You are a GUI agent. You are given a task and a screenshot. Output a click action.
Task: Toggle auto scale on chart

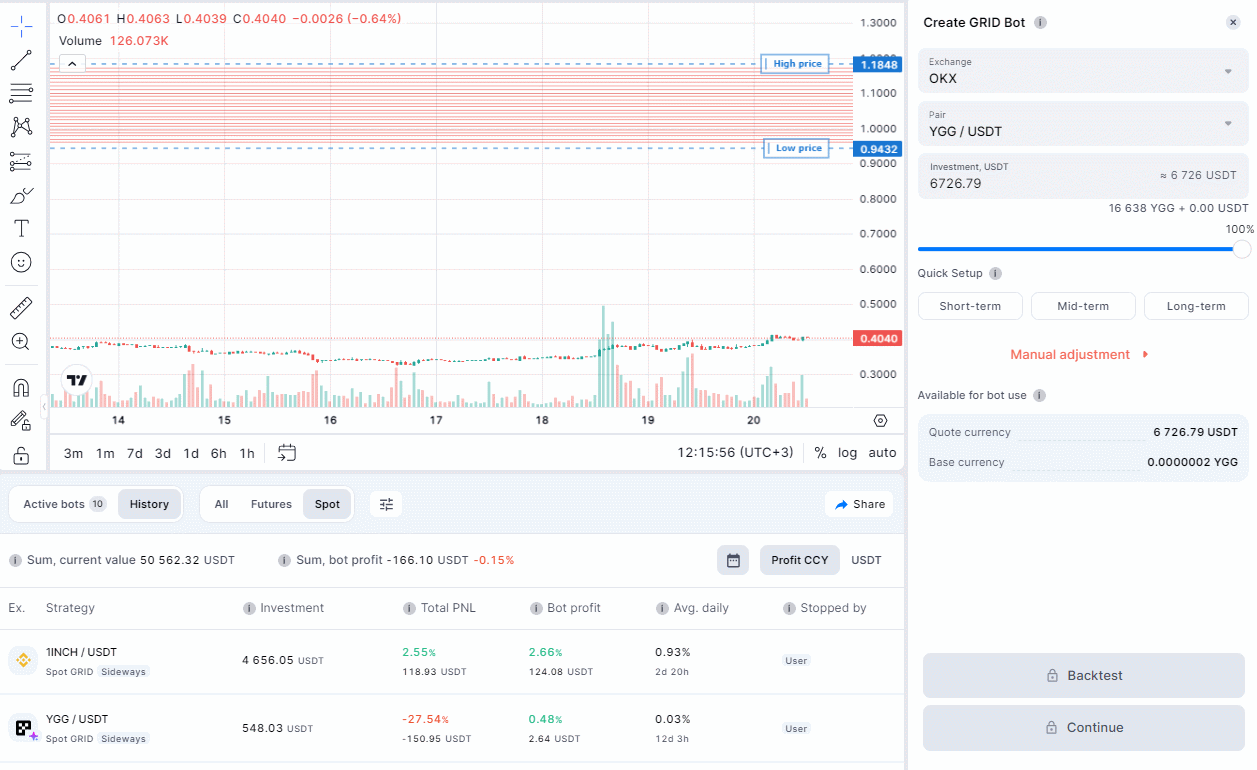882,453
